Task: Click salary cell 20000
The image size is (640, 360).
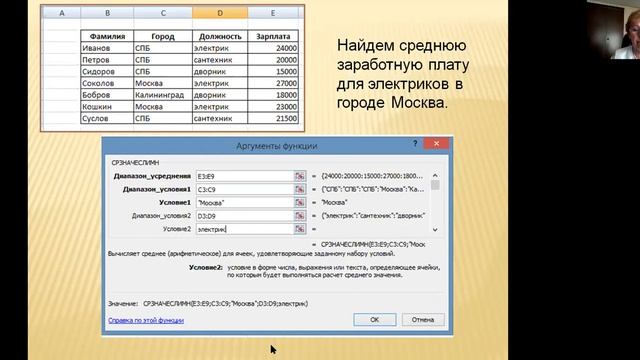Action: point(273,60)
